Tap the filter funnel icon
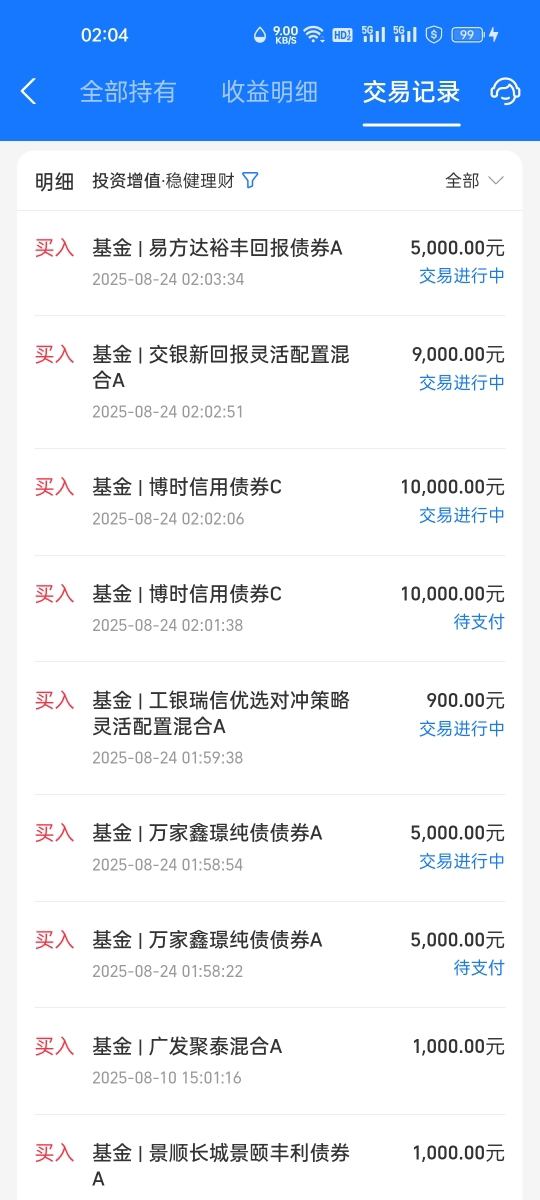Image resolution: width=540 pixels, height=1200 pixels. [251, 181]
